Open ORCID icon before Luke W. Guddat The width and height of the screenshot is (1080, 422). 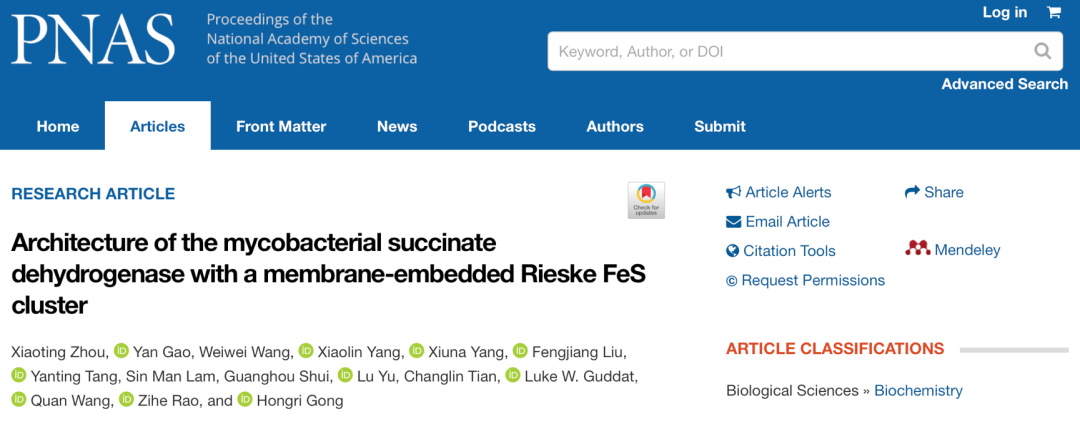(512, 376)
